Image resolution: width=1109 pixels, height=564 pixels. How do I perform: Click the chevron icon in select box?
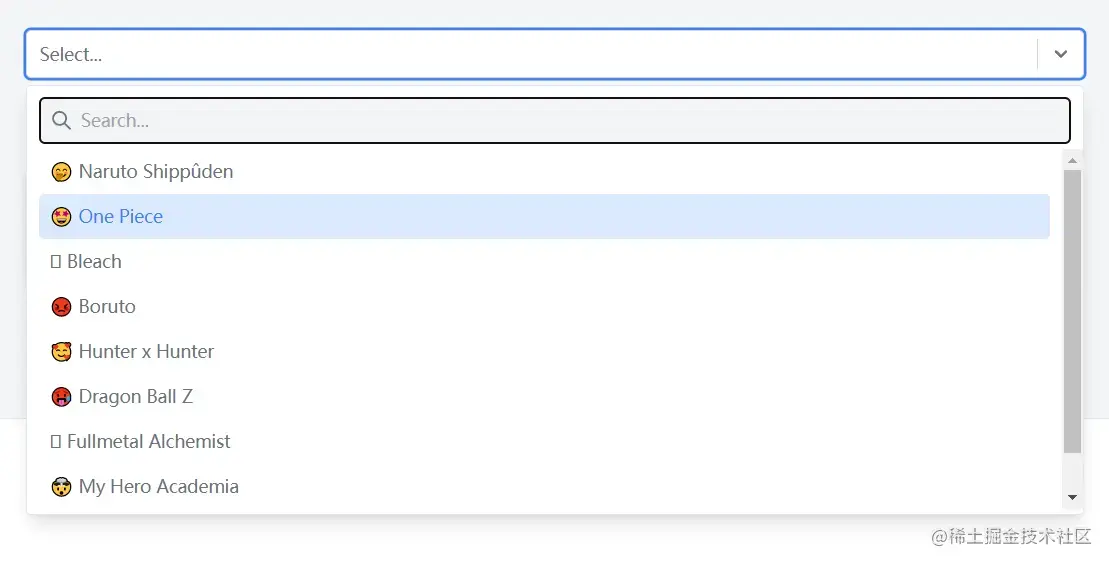[x=1061, y=54]
